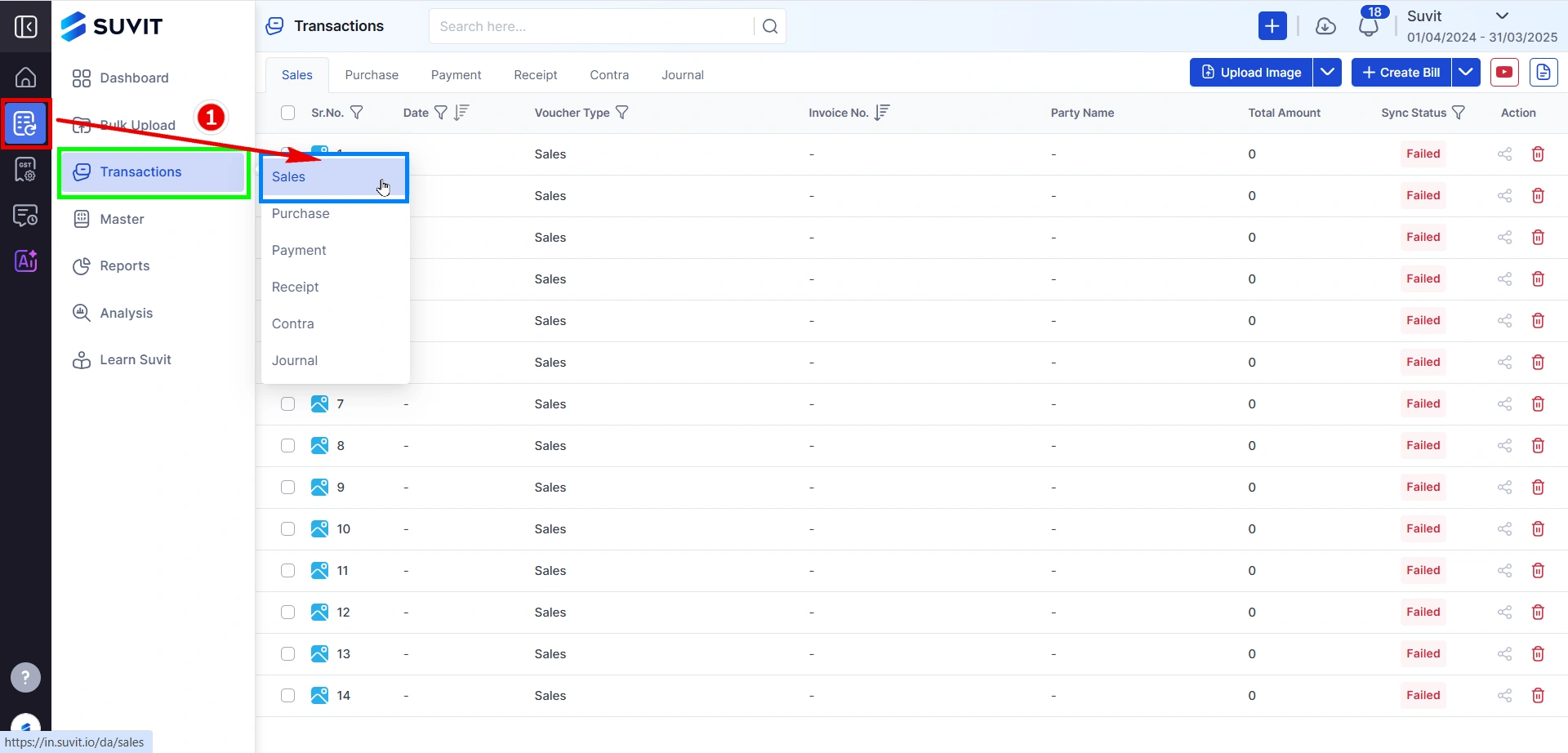The image size is (1568, 753).
Task: Collapse the sidebar with the panel toggle icon
Action: [26, 27]
